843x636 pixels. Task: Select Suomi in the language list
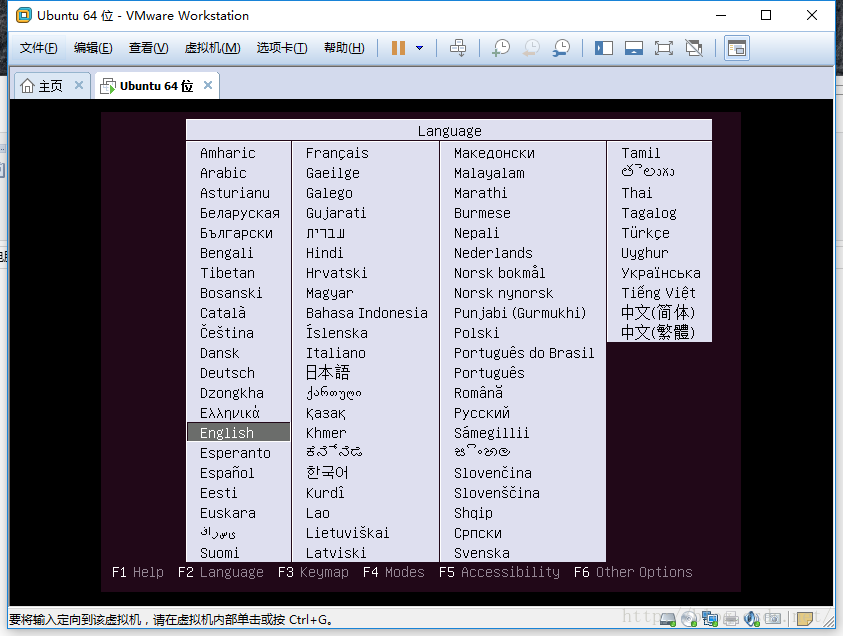coord(219,553)
